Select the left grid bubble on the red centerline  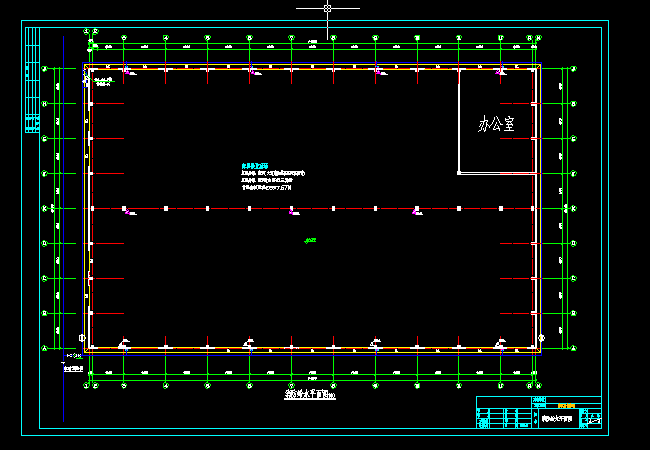[x=44, y=209]
